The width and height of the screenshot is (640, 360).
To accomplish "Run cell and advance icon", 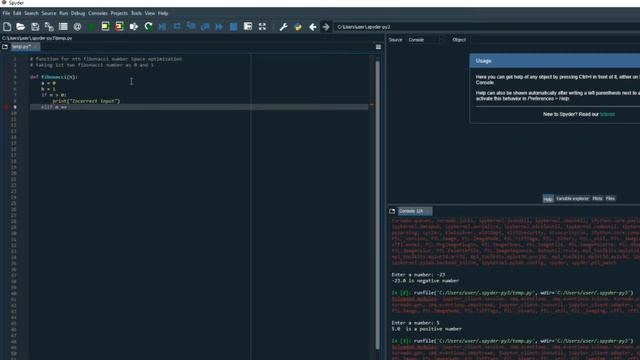I will coord(119,27).
